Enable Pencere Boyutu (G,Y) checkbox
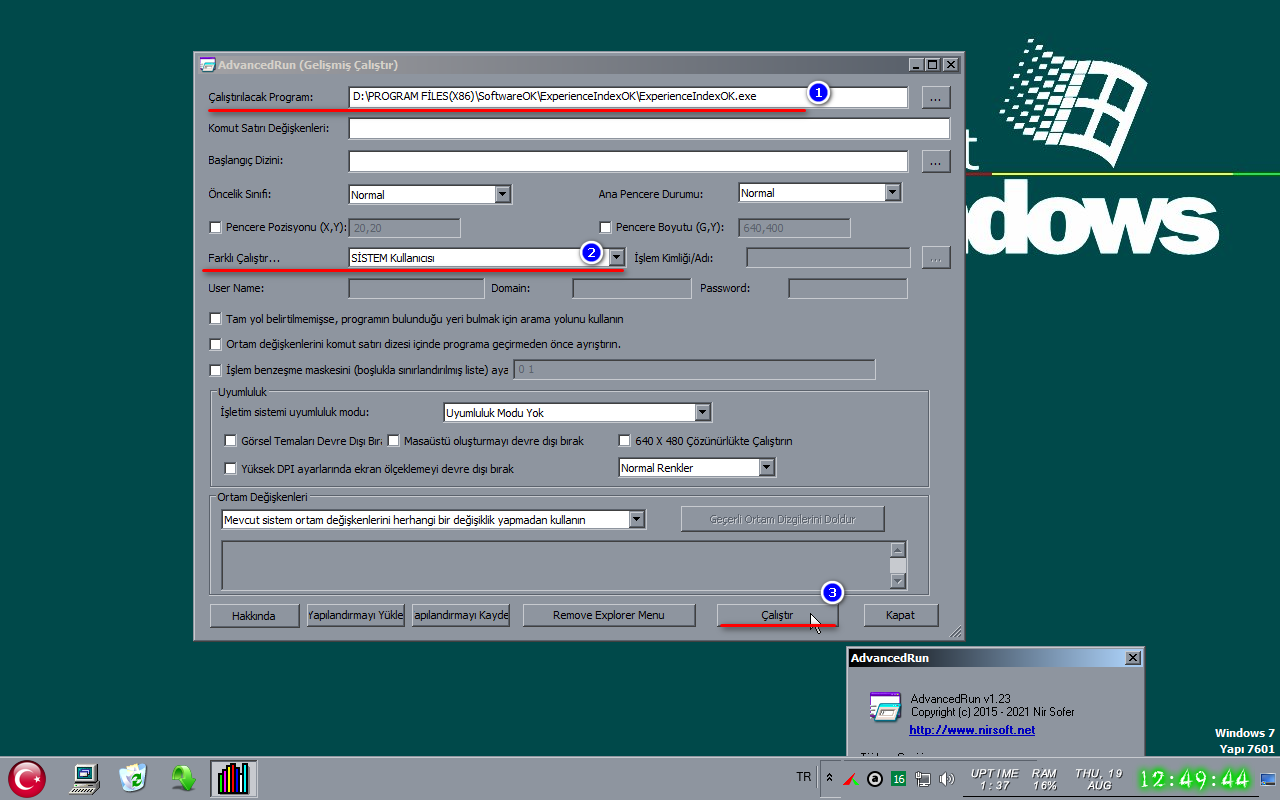The image size is (1280, 800). (605, 227)
